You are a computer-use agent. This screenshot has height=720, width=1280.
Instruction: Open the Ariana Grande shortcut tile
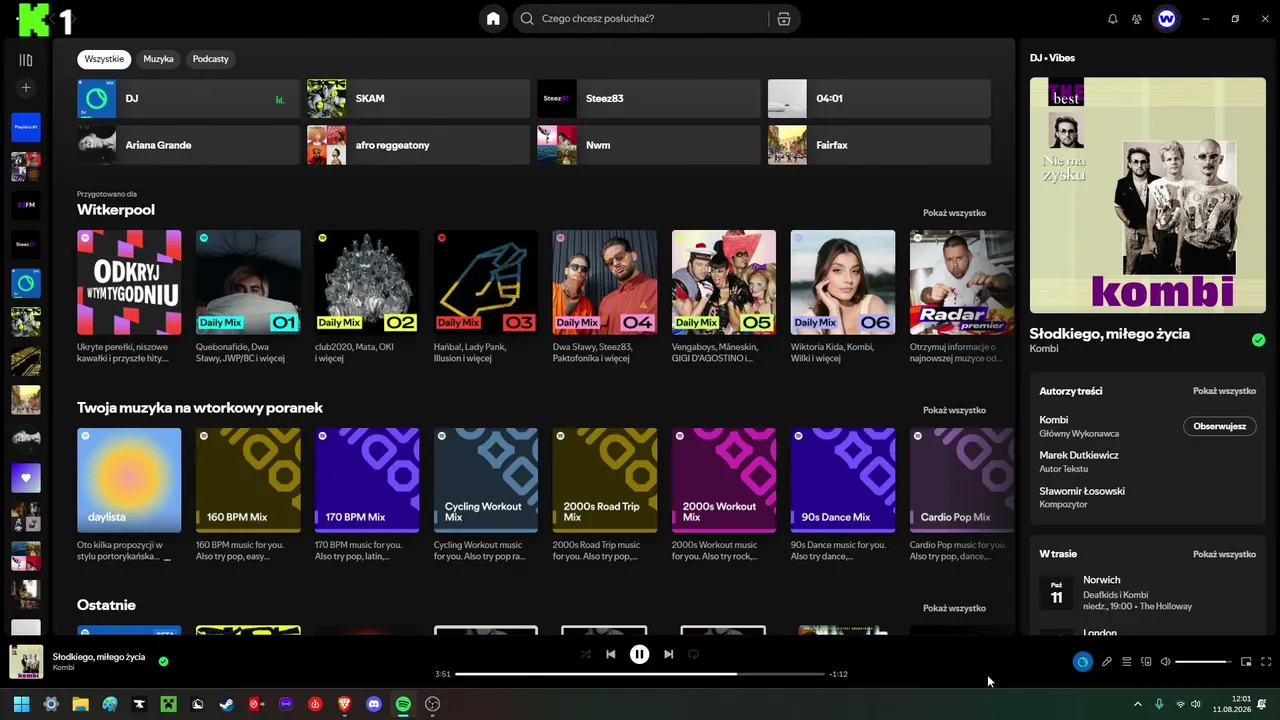(188, 145)
